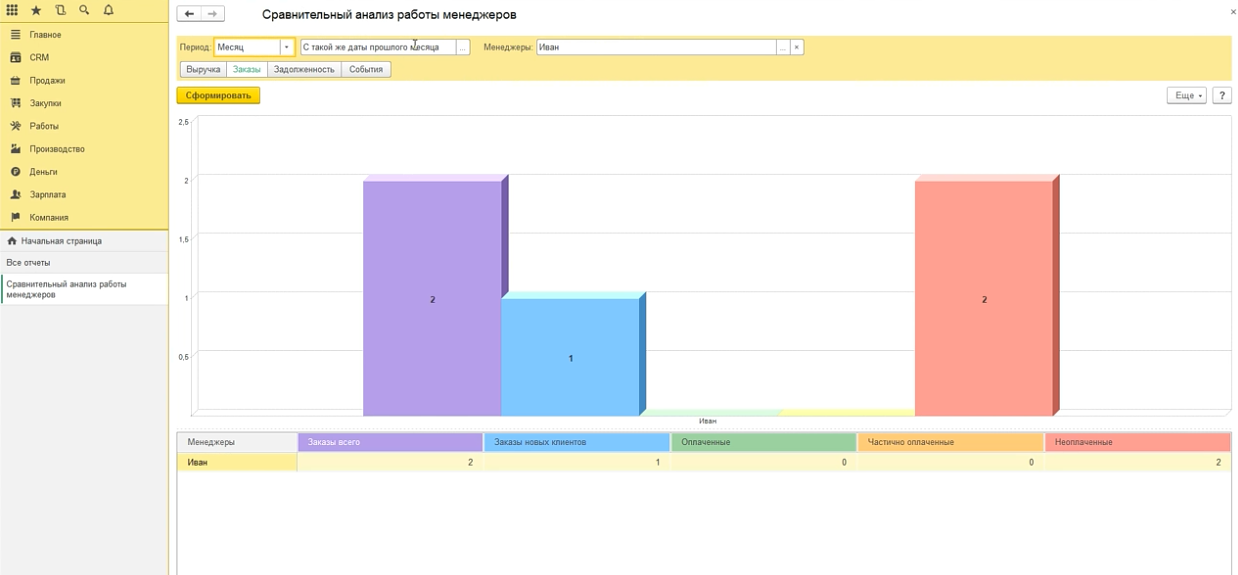Navigate back with left arrow button

pos(189,15)
